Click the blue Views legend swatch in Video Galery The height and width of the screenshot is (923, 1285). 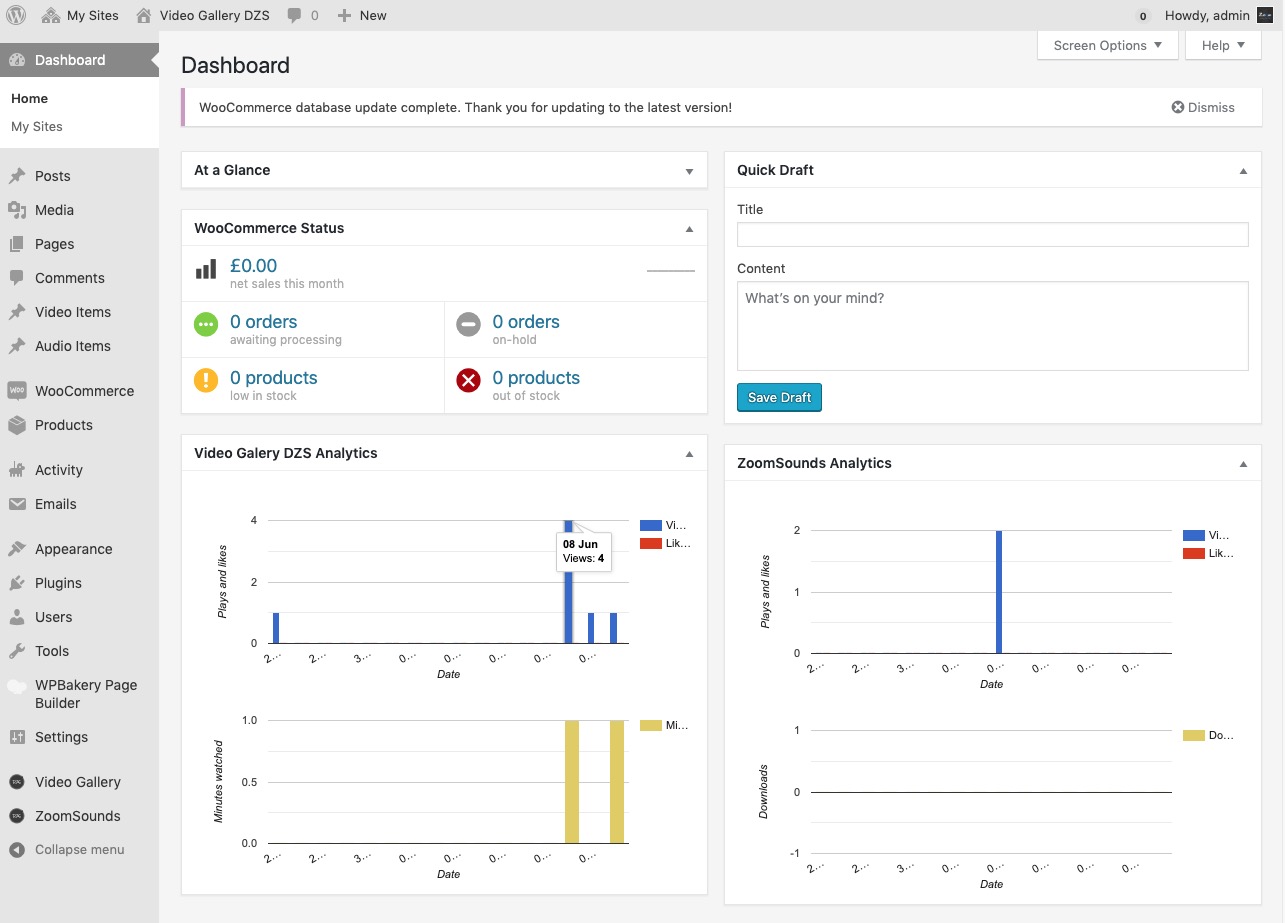click(x=651, y=525)
